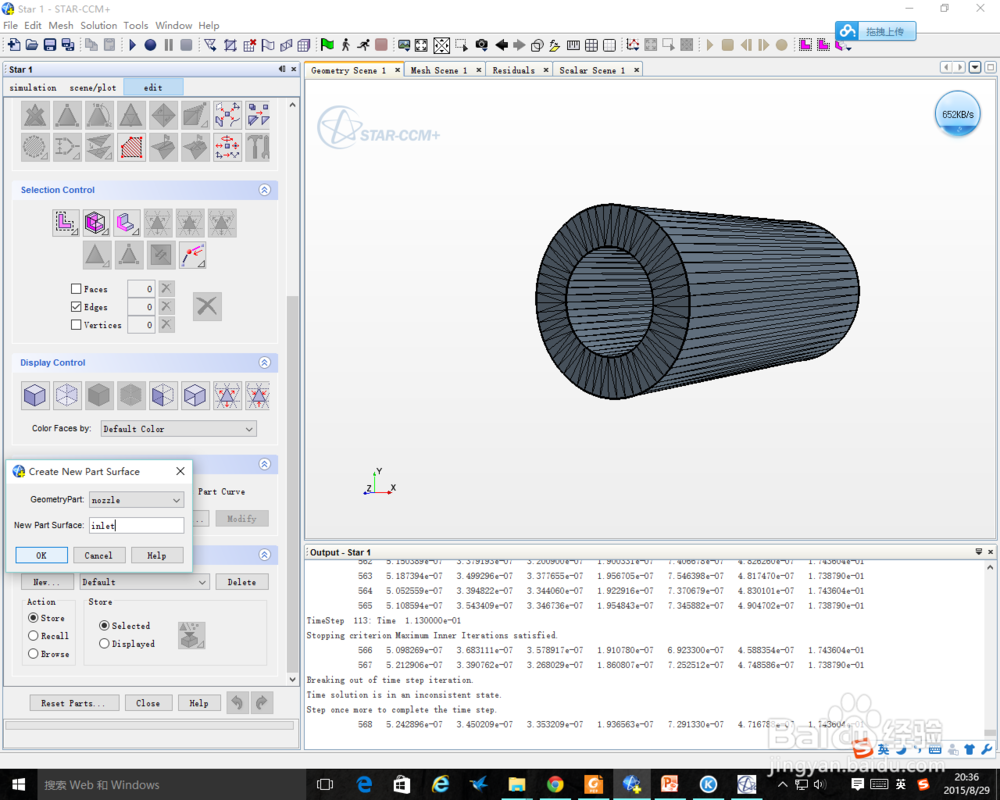The height and width of the screenshot is (800, 1000).
Task: Click Help in Create New Part Surface
Action: [156, 555]
